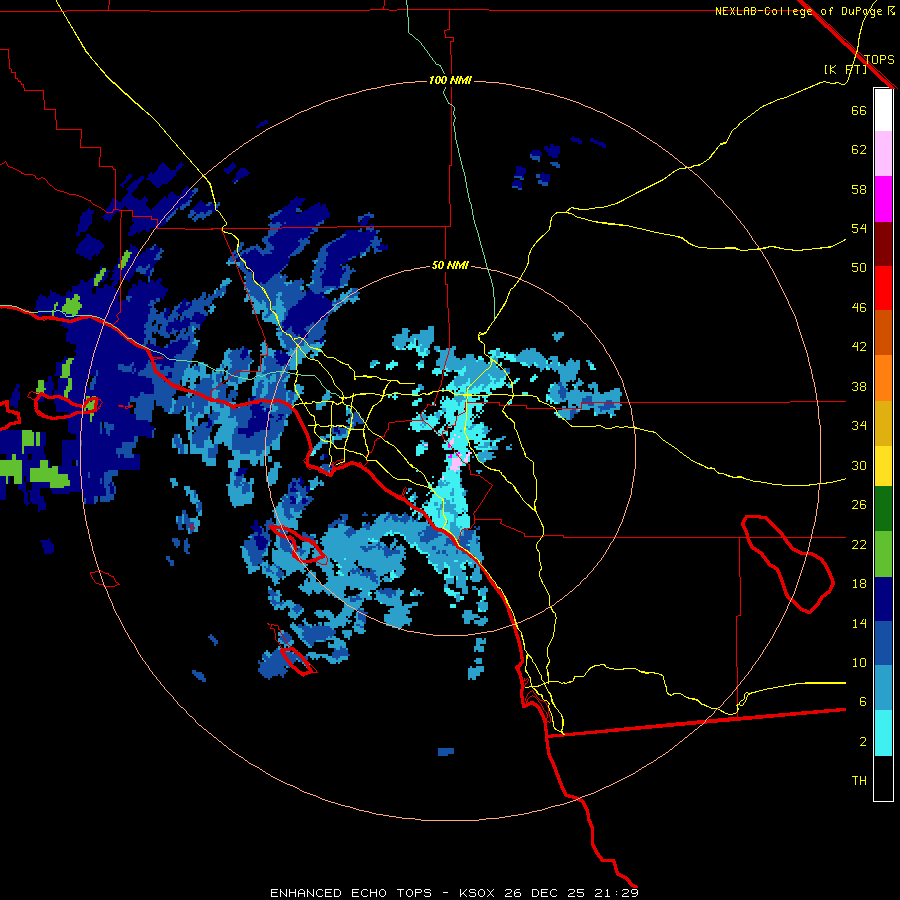The width and height of the screenshot is (900, 900).
Task: Click the "18" scale label
Action: click(x=859, y=584)
